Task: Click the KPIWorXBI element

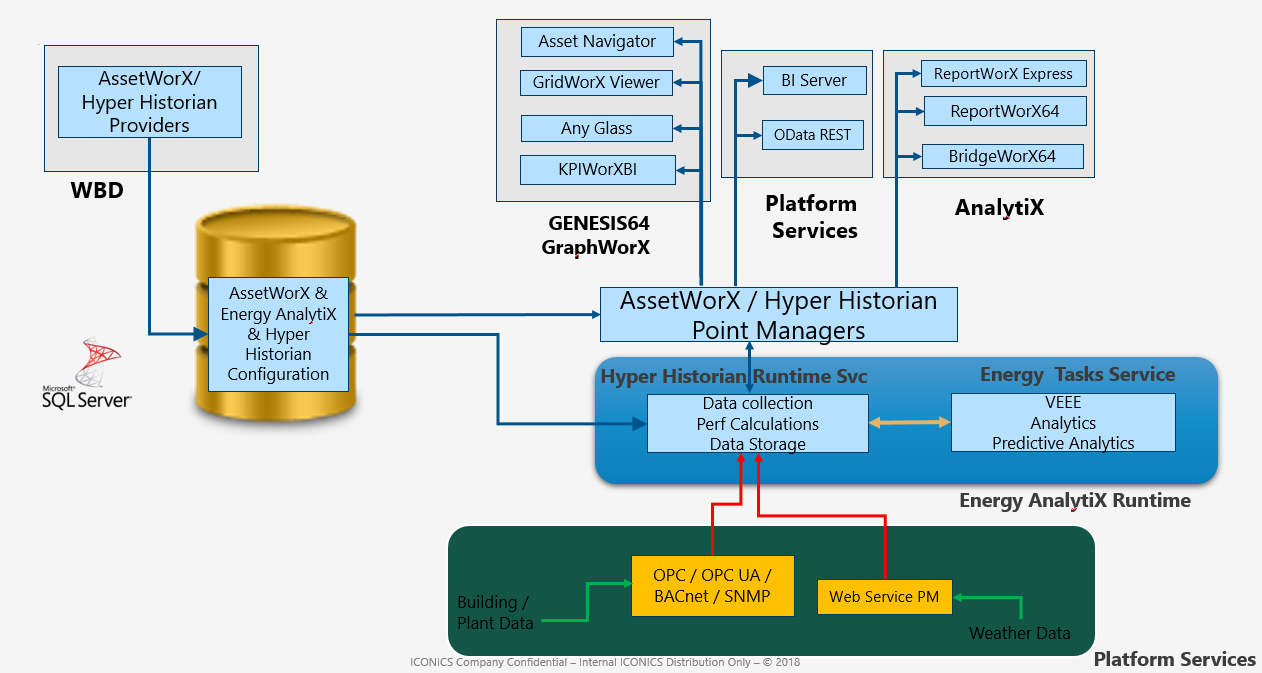Action: click(x=597, y=169)
